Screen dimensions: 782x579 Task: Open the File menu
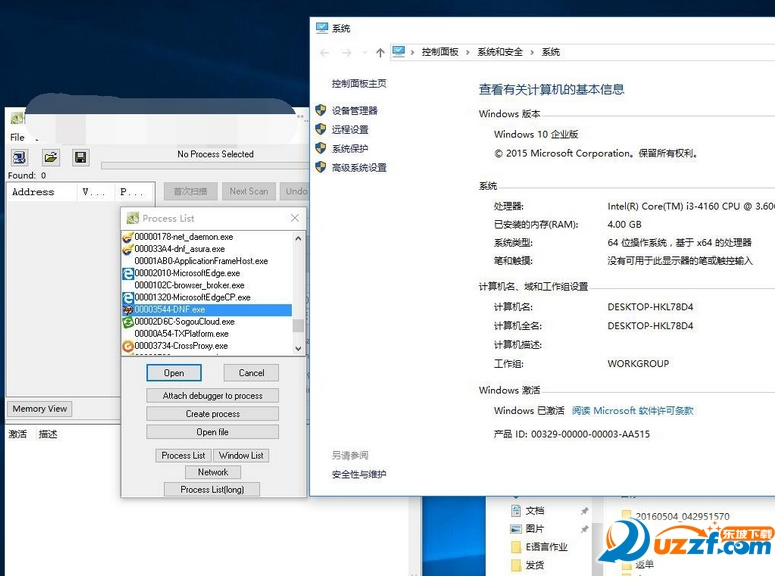17,137
